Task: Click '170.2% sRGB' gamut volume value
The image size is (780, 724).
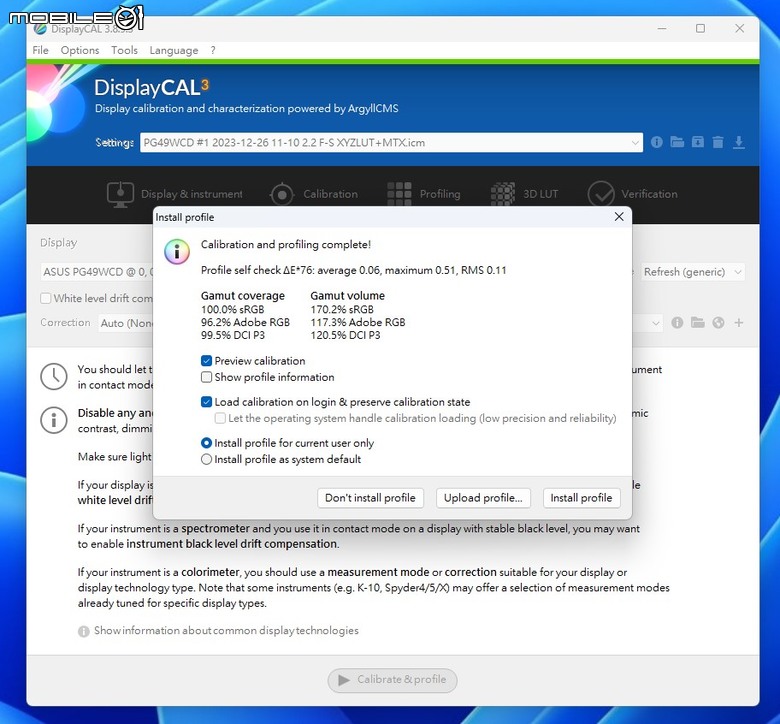Action: click(x=342, y=310)
